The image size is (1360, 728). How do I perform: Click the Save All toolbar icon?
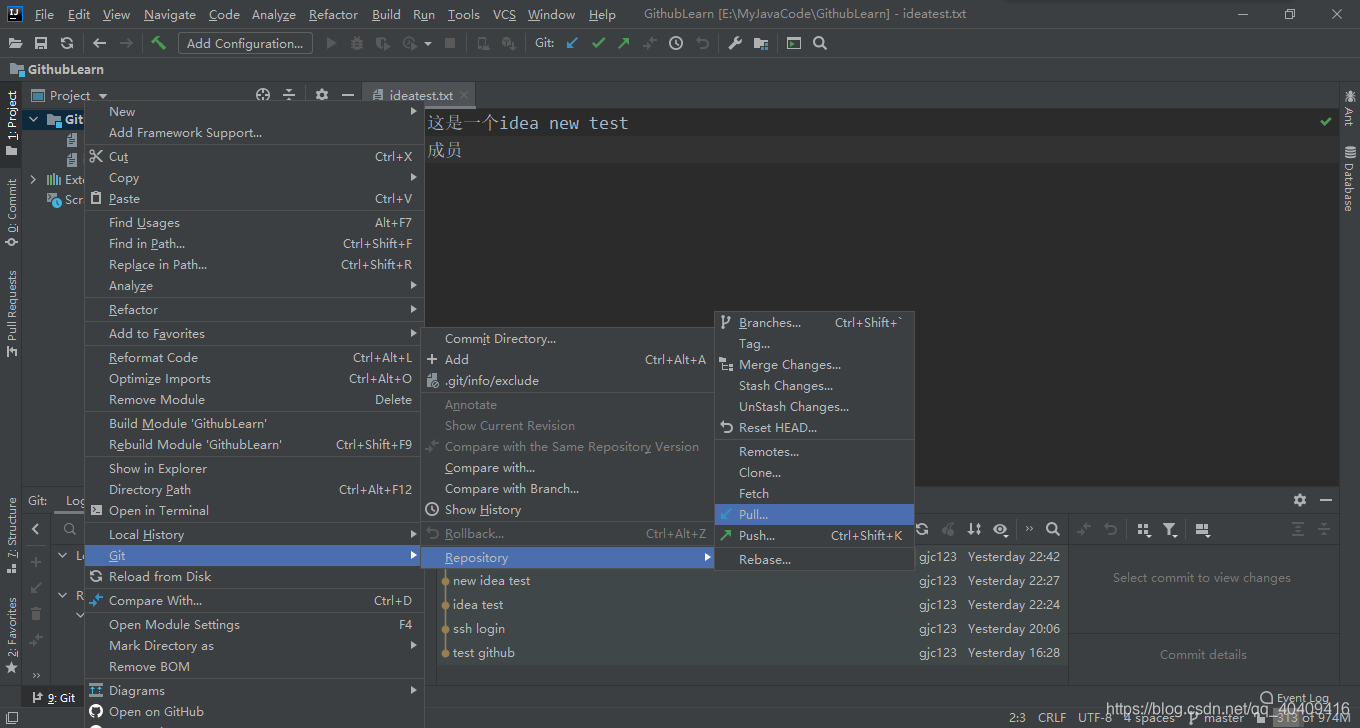point(41,43)
